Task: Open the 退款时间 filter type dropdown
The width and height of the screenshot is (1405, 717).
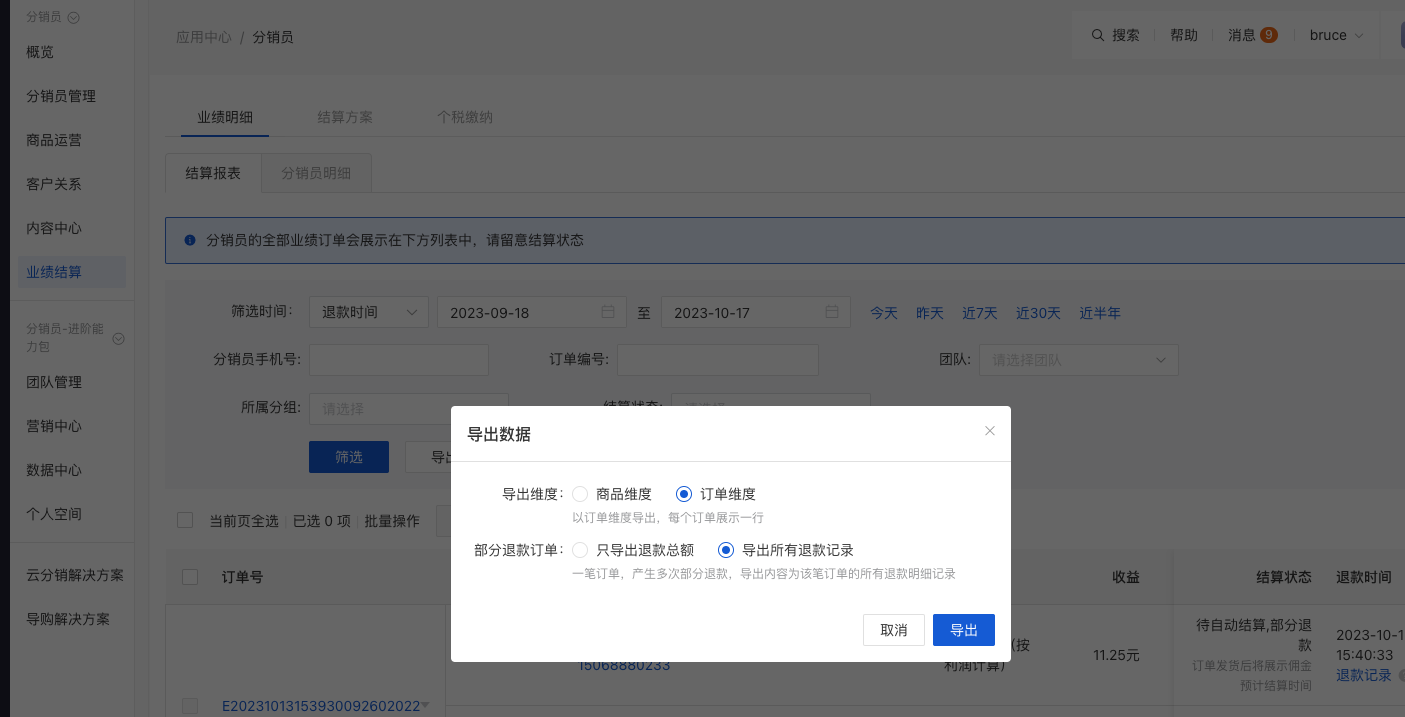Action: [369, 312]
